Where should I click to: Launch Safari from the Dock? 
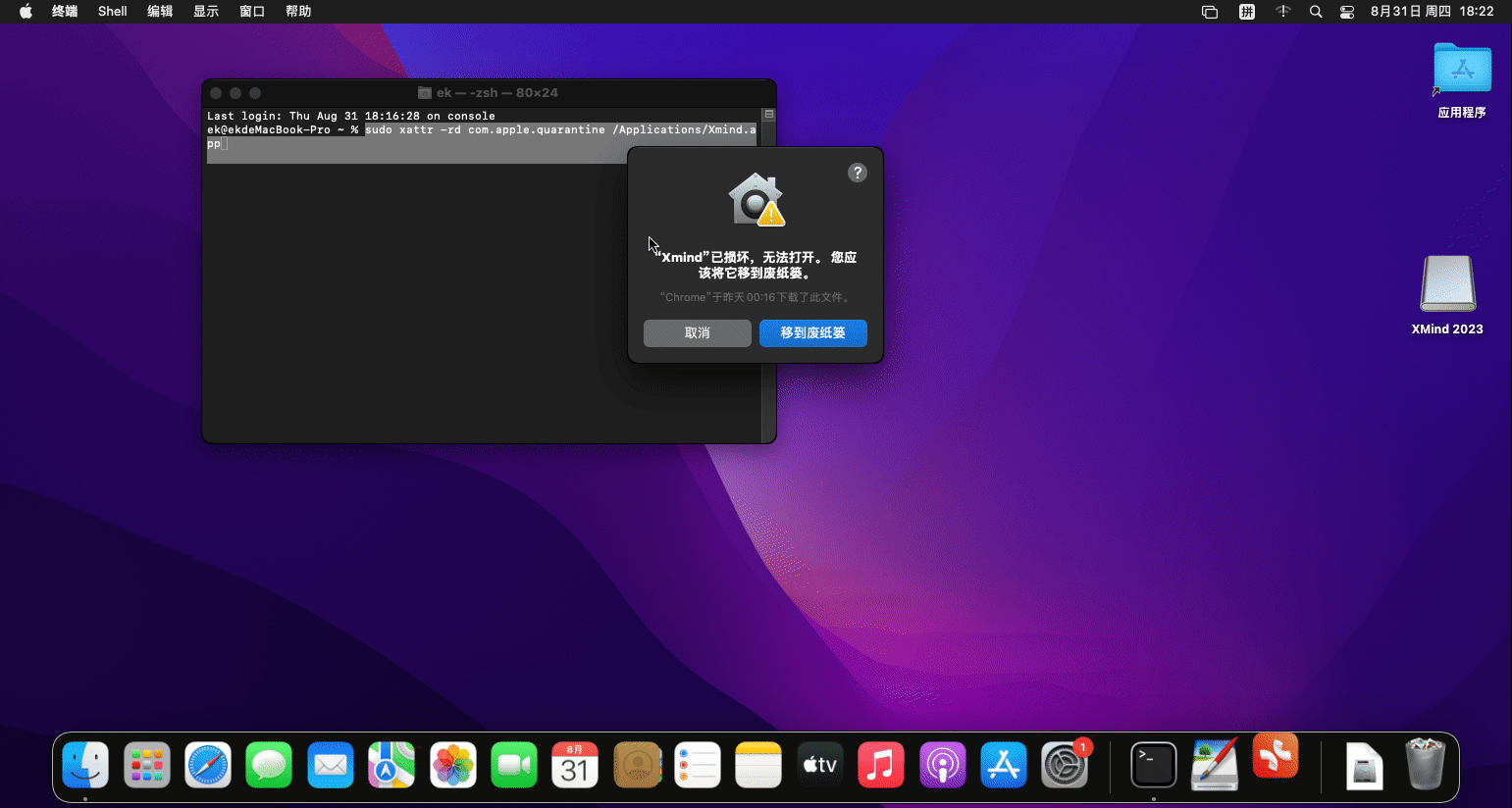pyautogui.click(x=208, y=765)
